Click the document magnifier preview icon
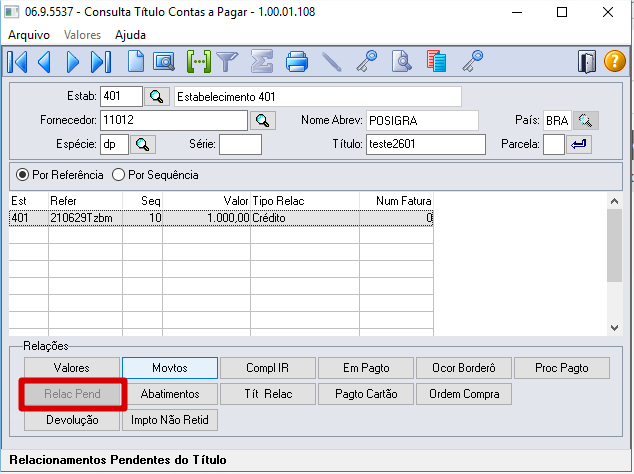This screenshot has width=634, height=474. (402, 61)
